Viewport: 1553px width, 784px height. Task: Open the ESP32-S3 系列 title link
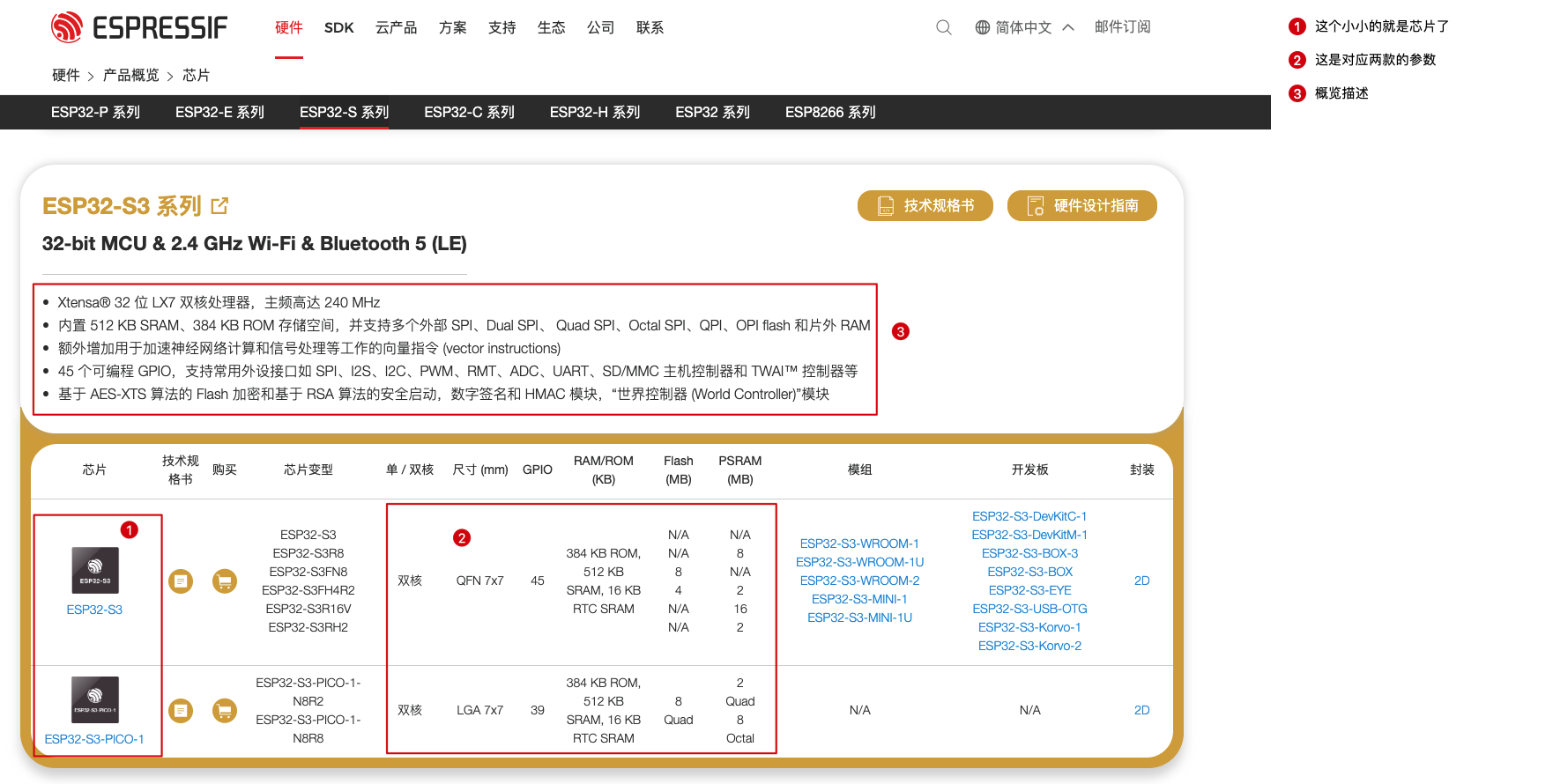pyautogui.click(x=122, y=206)
